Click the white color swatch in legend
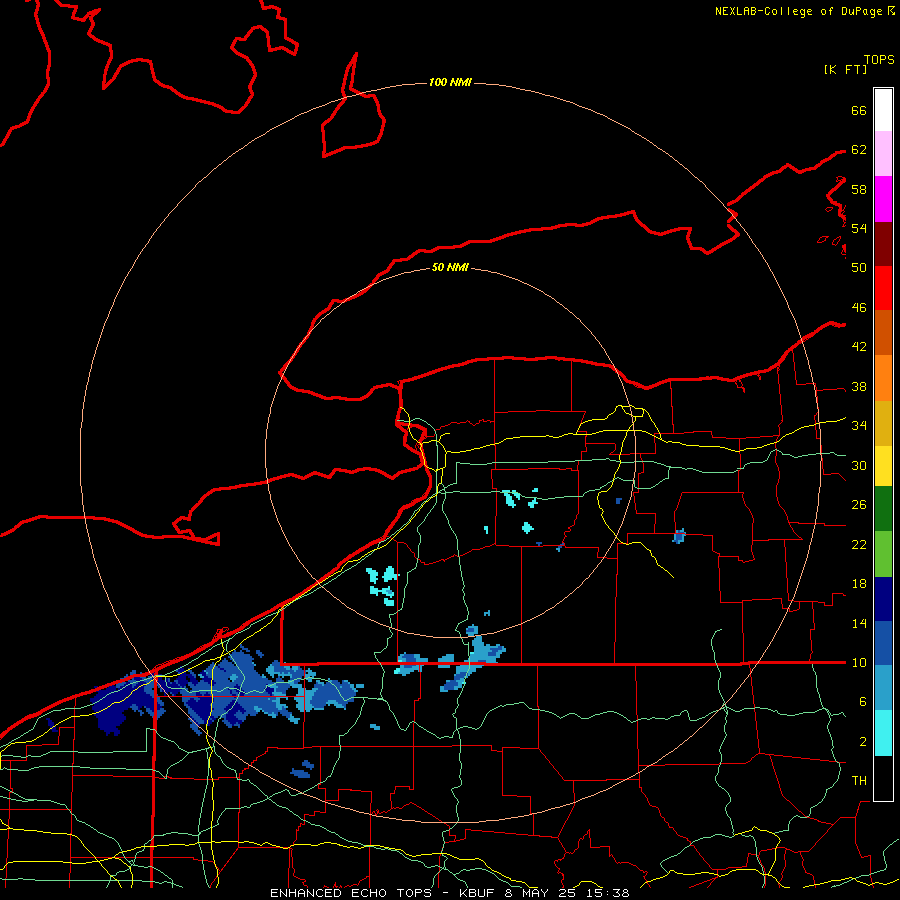The height and width of the screenshot is (900, 900). [x=883, y=110]
